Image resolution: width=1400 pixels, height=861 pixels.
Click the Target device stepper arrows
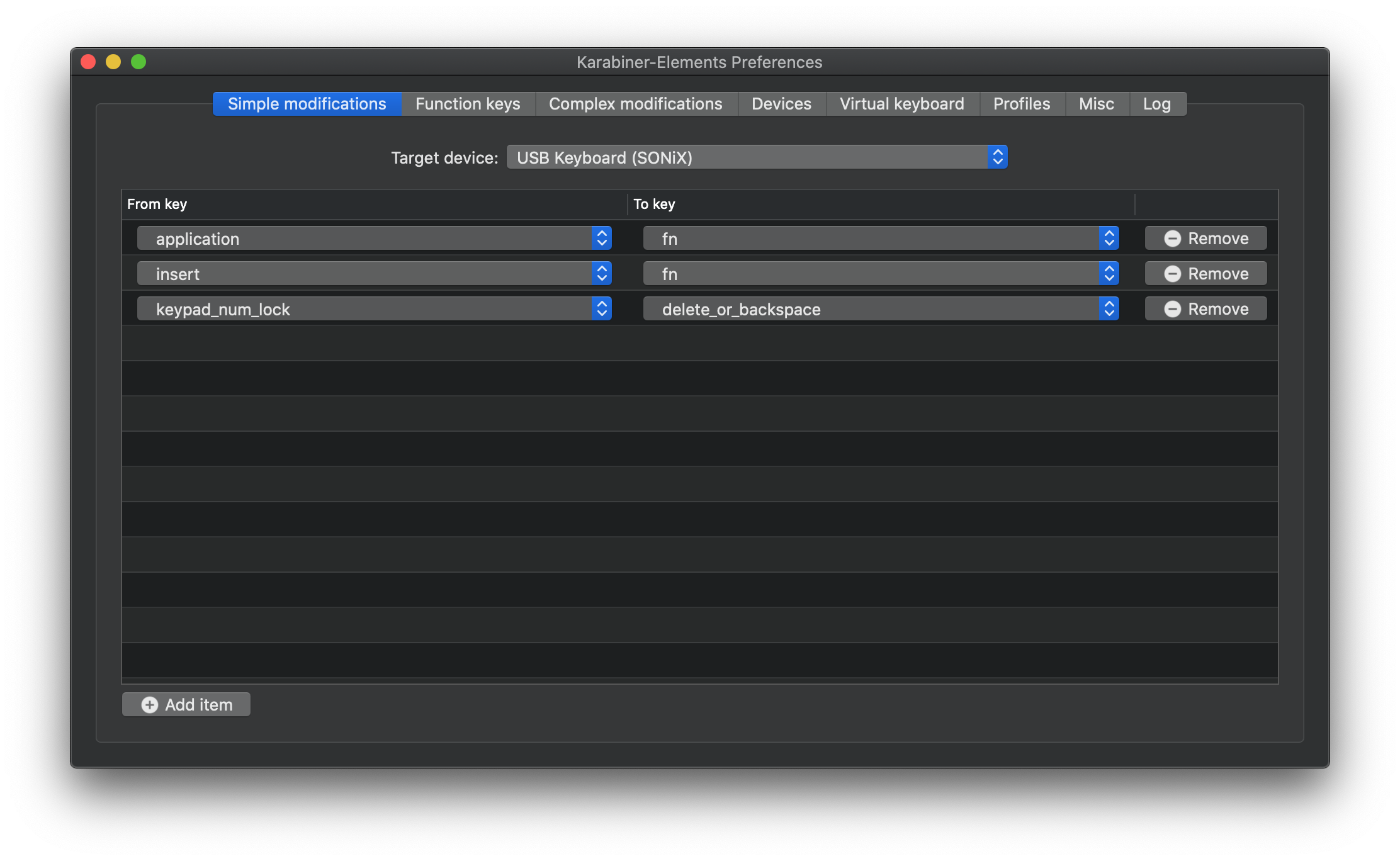point(997,157)
